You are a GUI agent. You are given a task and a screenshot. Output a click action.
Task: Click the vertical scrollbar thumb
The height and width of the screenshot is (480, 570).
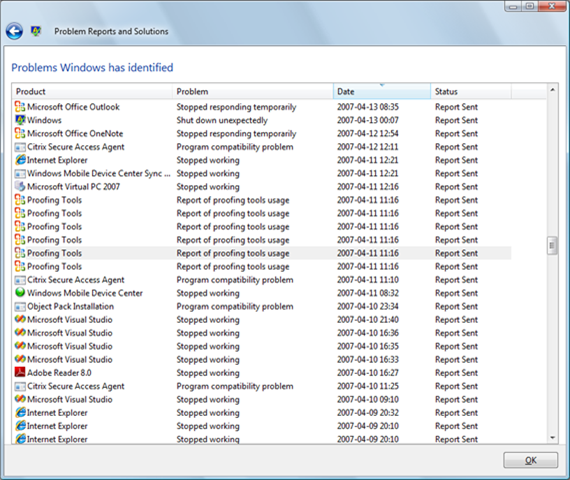[x=552, y=246]
